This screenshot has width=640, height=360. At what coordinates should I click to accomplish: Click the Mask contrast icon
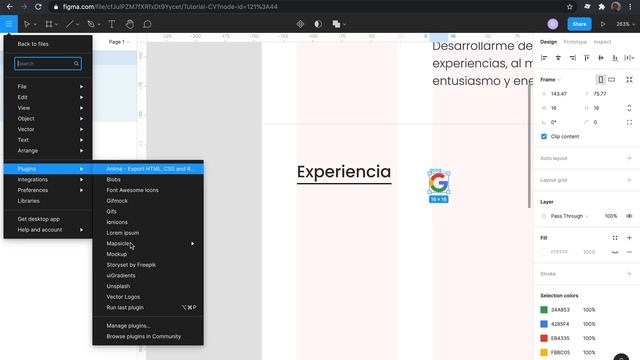[318, 24]
